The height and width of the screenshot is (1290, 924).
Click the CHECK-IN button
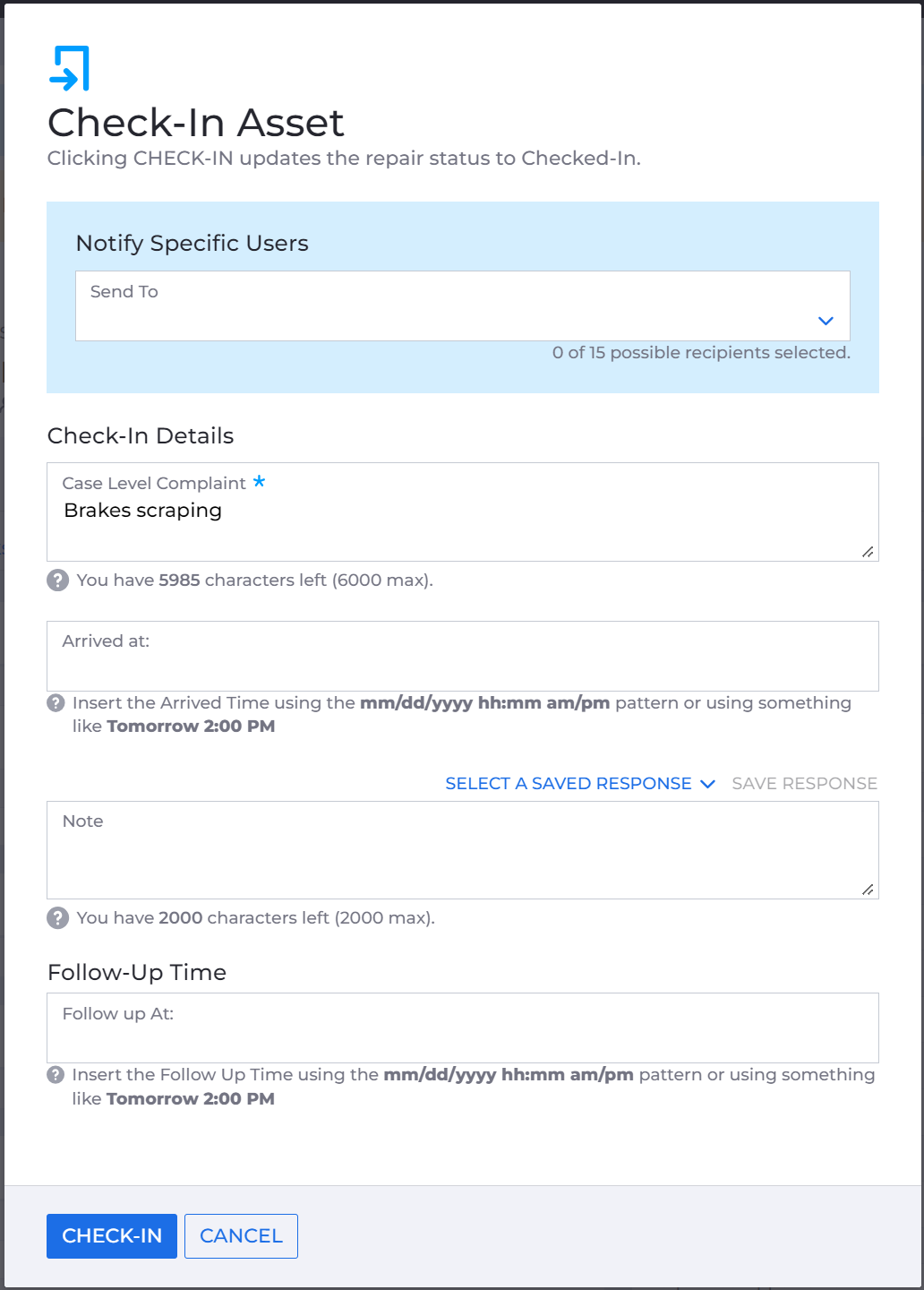[x=112, y=1236]
